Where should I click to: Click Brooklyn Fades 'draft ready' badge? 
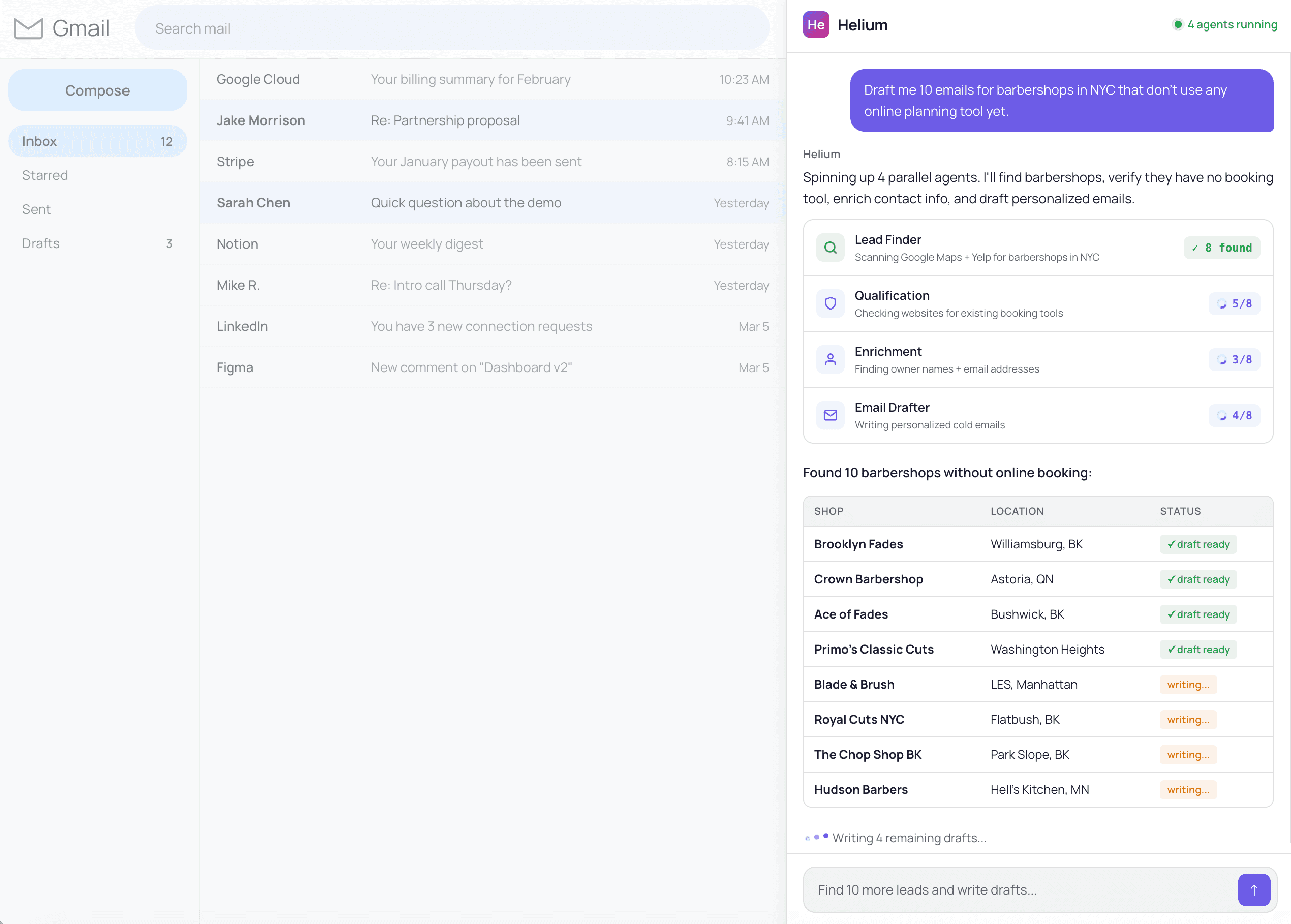1197,544
